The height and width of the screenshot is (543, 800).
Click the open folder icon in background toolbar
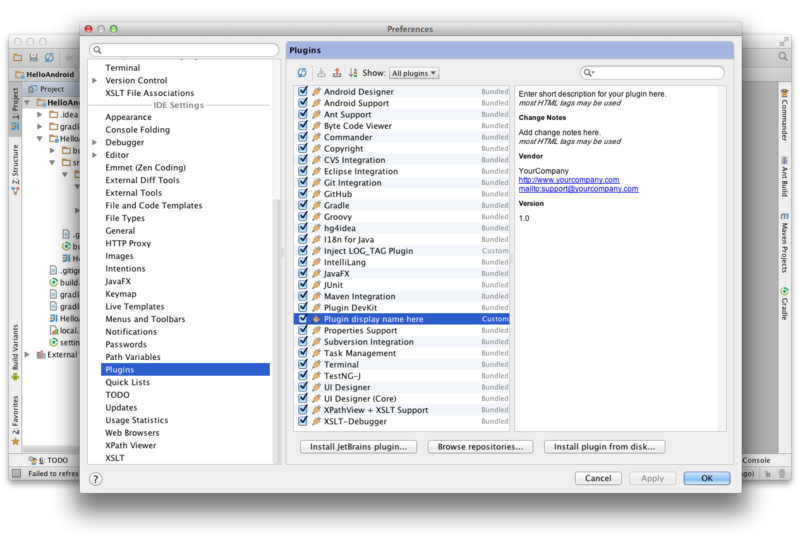[18, 57]
